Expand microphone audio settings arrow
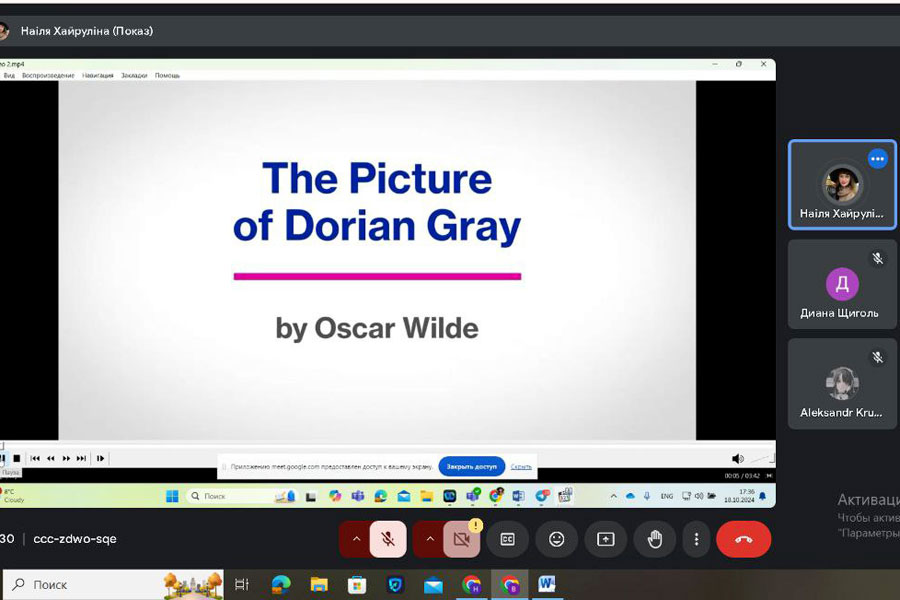The width and height of the screenshot is (900, 600). coord(355,539)
